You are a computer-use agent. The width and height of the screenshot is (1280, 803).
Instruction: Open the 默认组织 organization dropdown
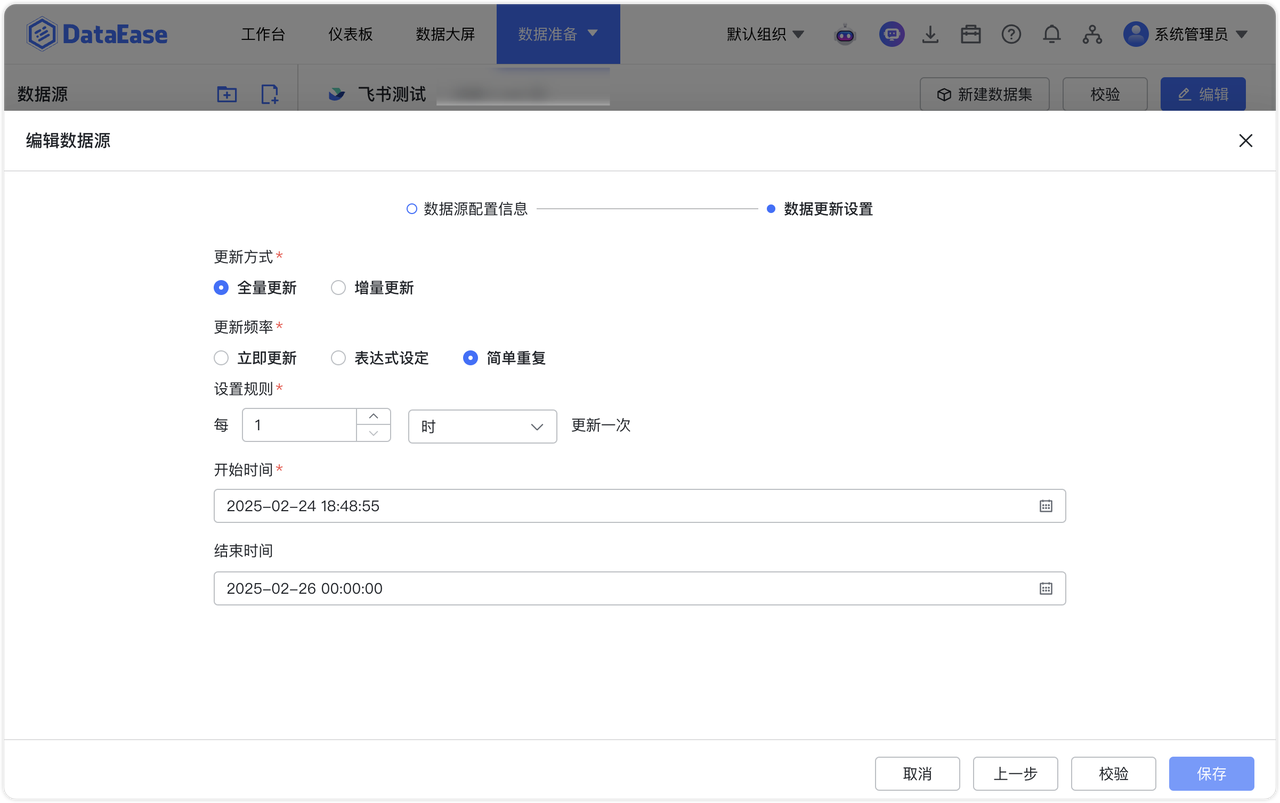(765, 33)
